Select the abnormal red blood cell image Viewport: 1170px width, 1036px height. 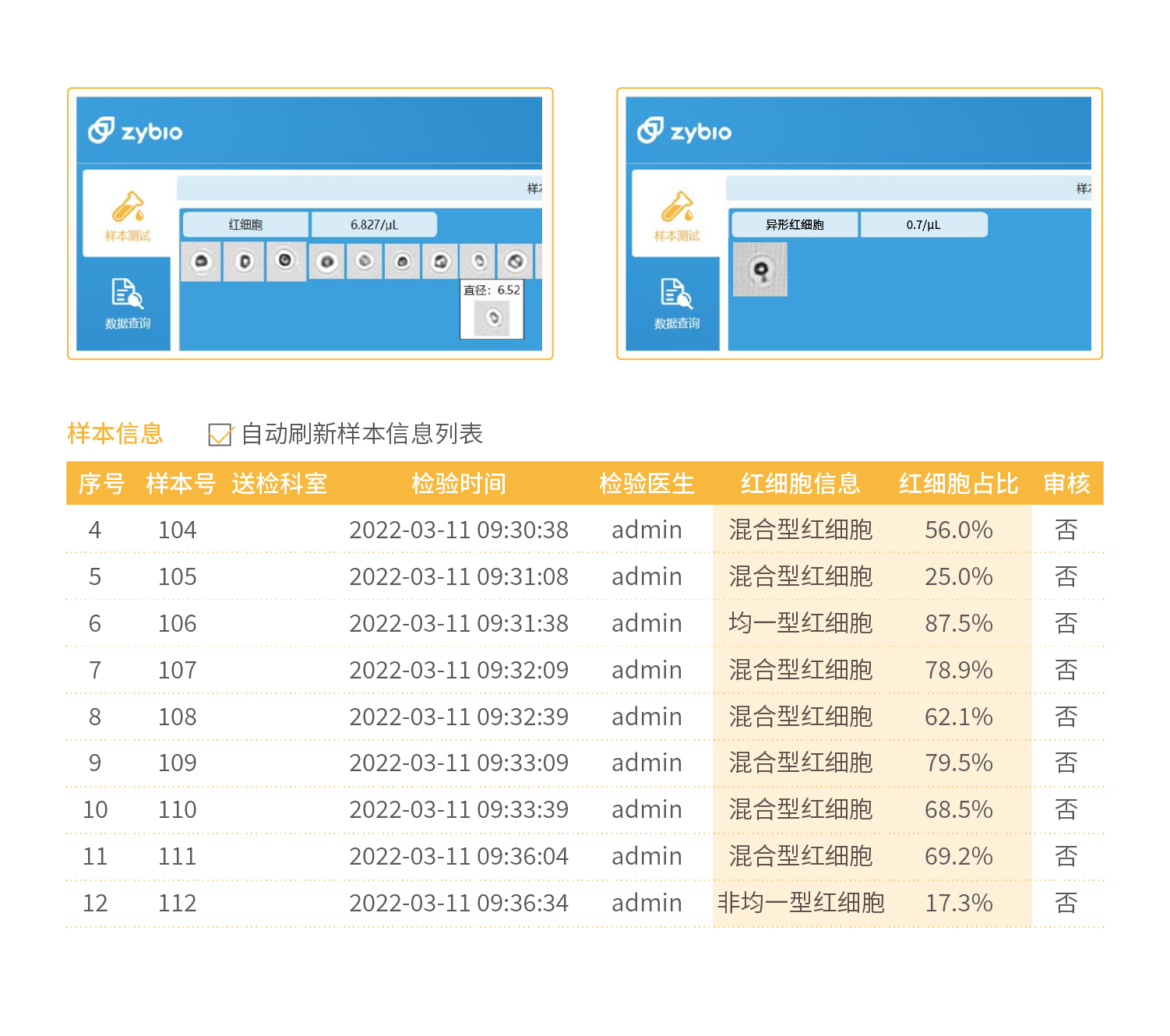coord(759,270)
